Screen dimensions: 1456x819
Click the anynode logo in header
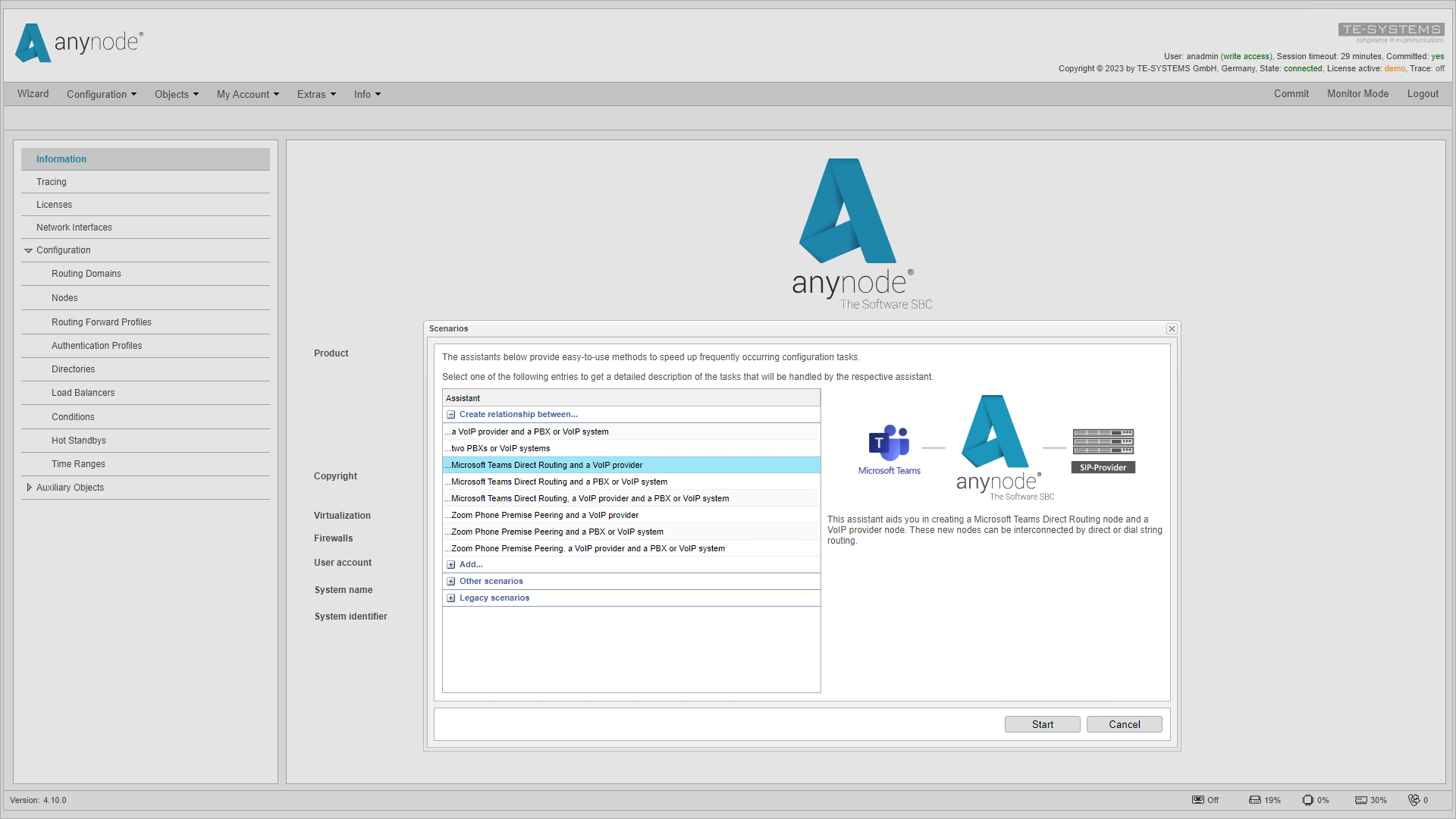coord(79,42)
